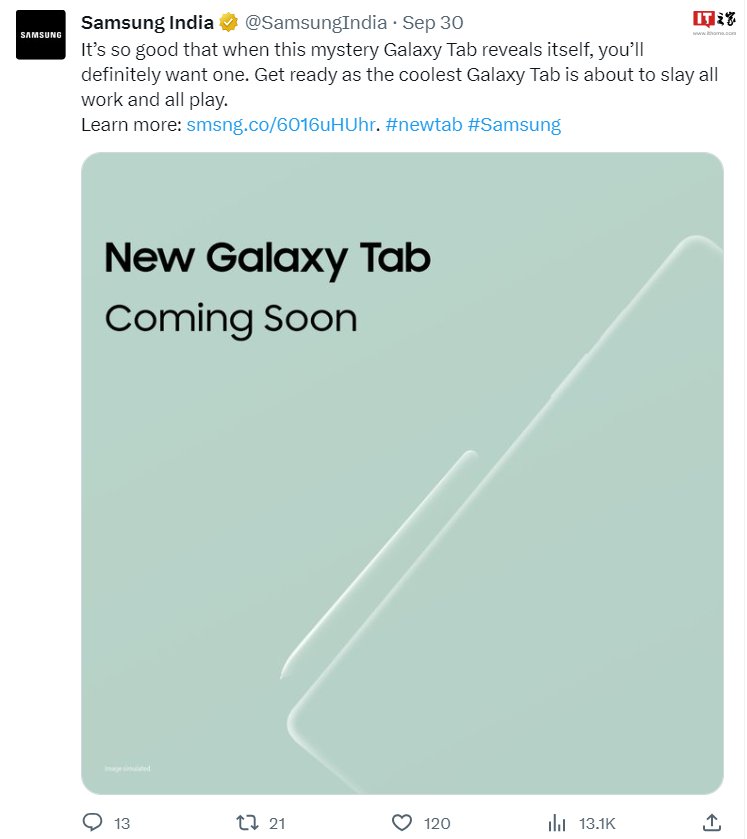The image size is (747, 839).
Task: Click the Sep 30 timestamp
Action: [x=433, y=23]
